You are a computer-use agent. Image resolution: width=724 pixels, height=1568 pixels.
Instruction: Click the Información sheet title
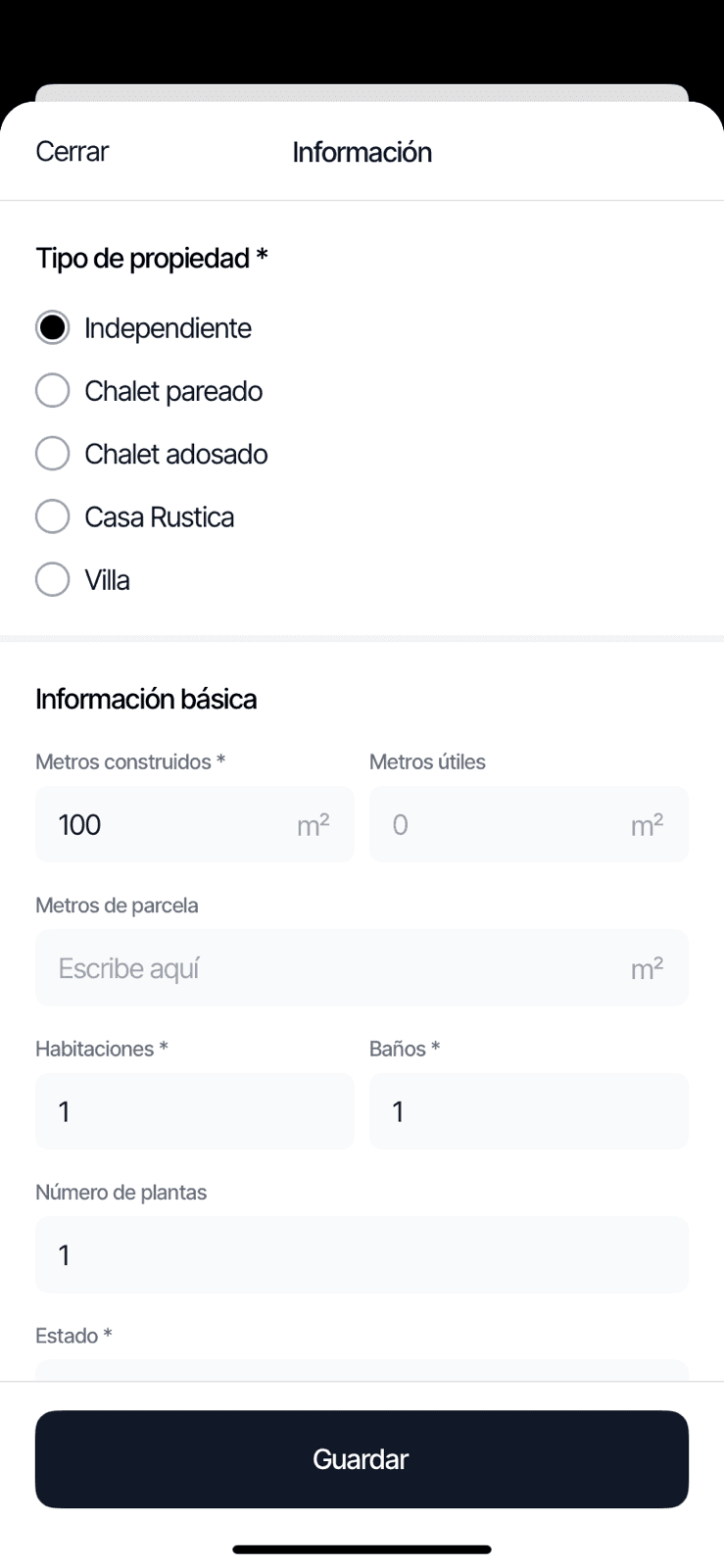362,152
